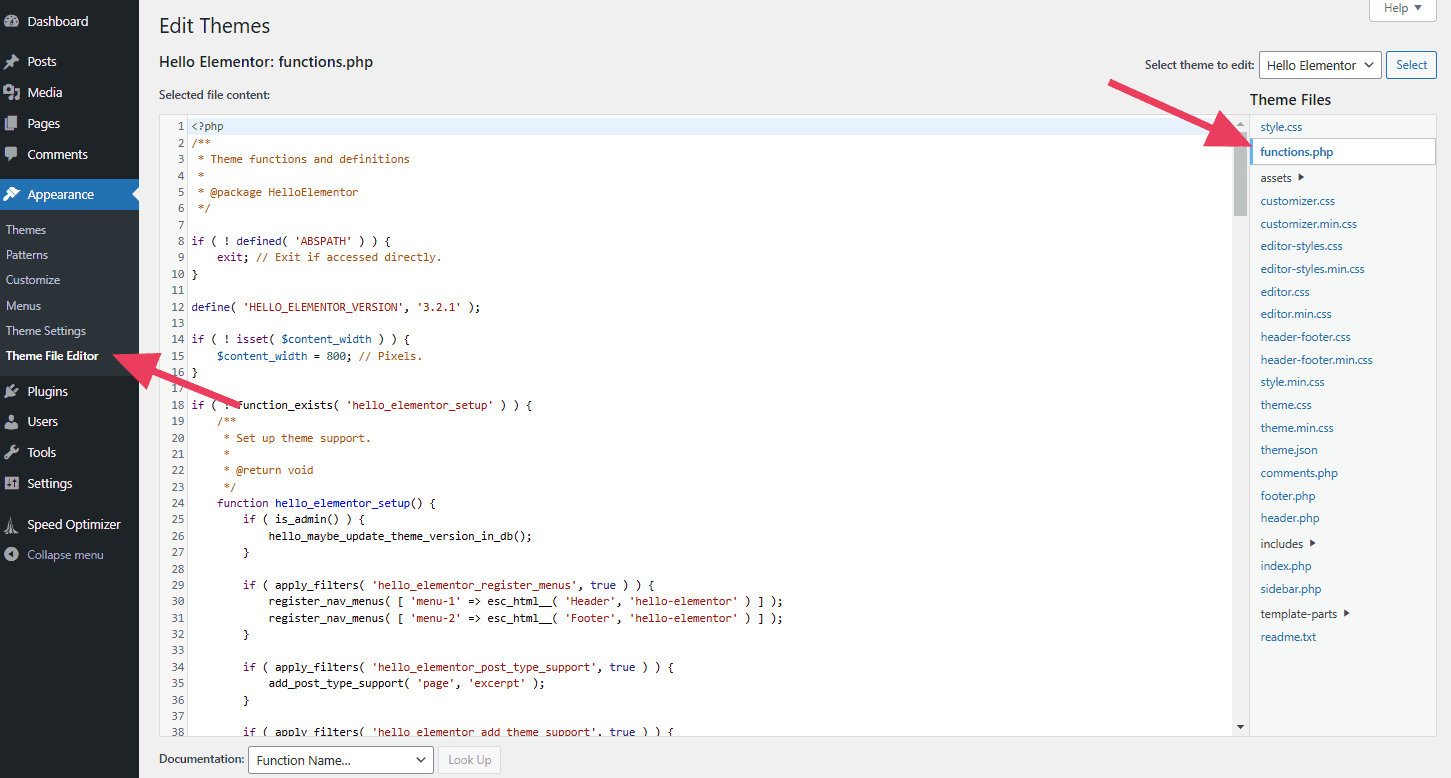Viewport: 1451px width, 778px height.
Task: Open the theme selection dropdown
Action: [x=1319, y=65]
